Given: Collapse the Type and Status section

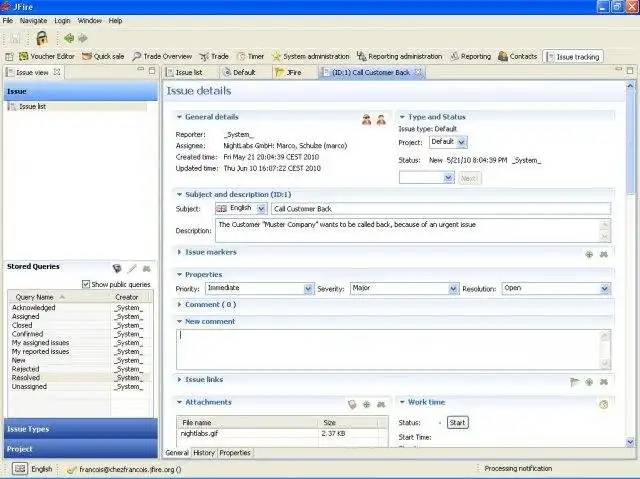Looking at the screenshot, I should tap(402, 117).
